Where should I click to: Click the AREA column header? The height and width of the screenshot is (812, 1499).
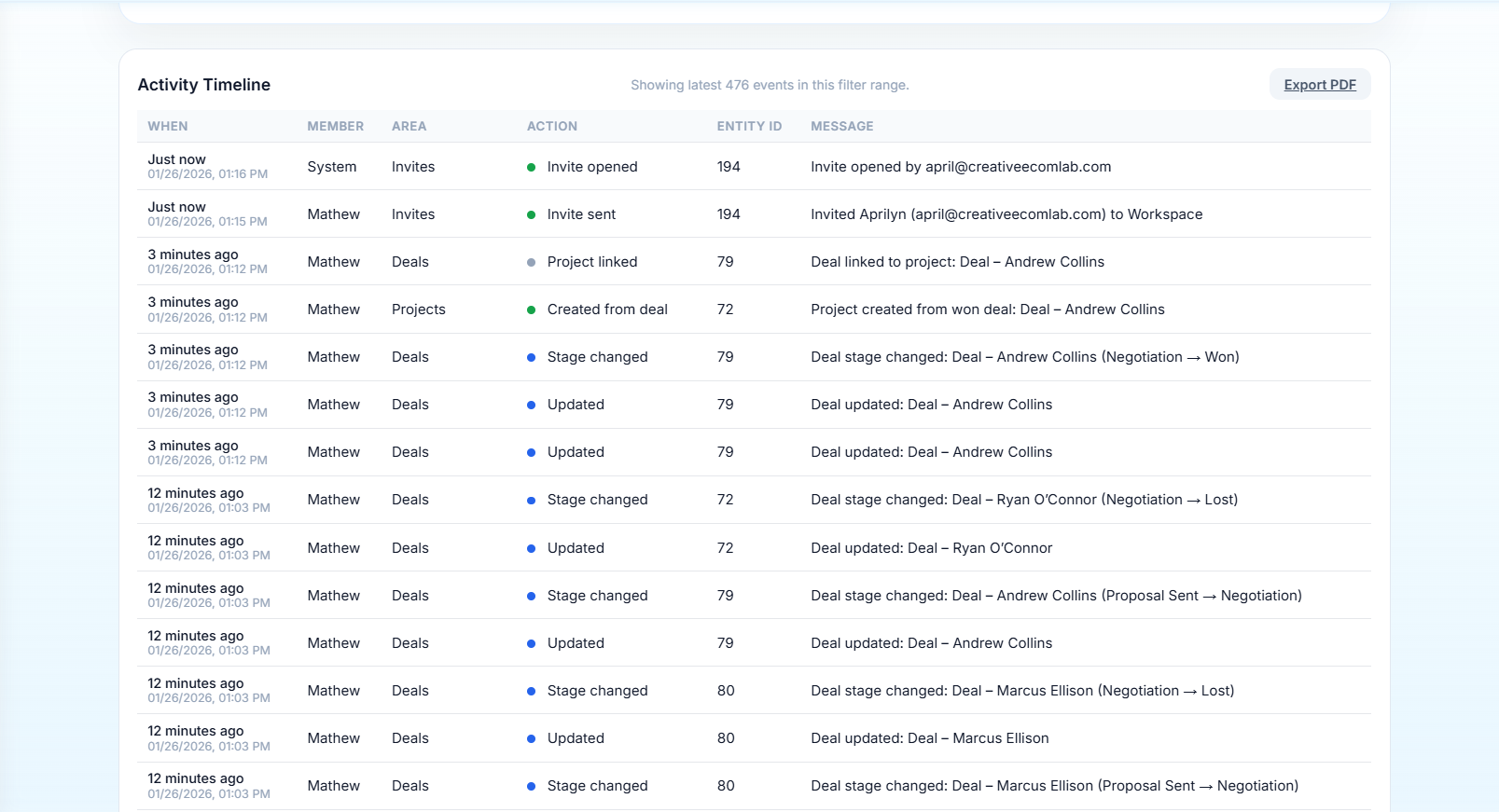coord(409,127)
